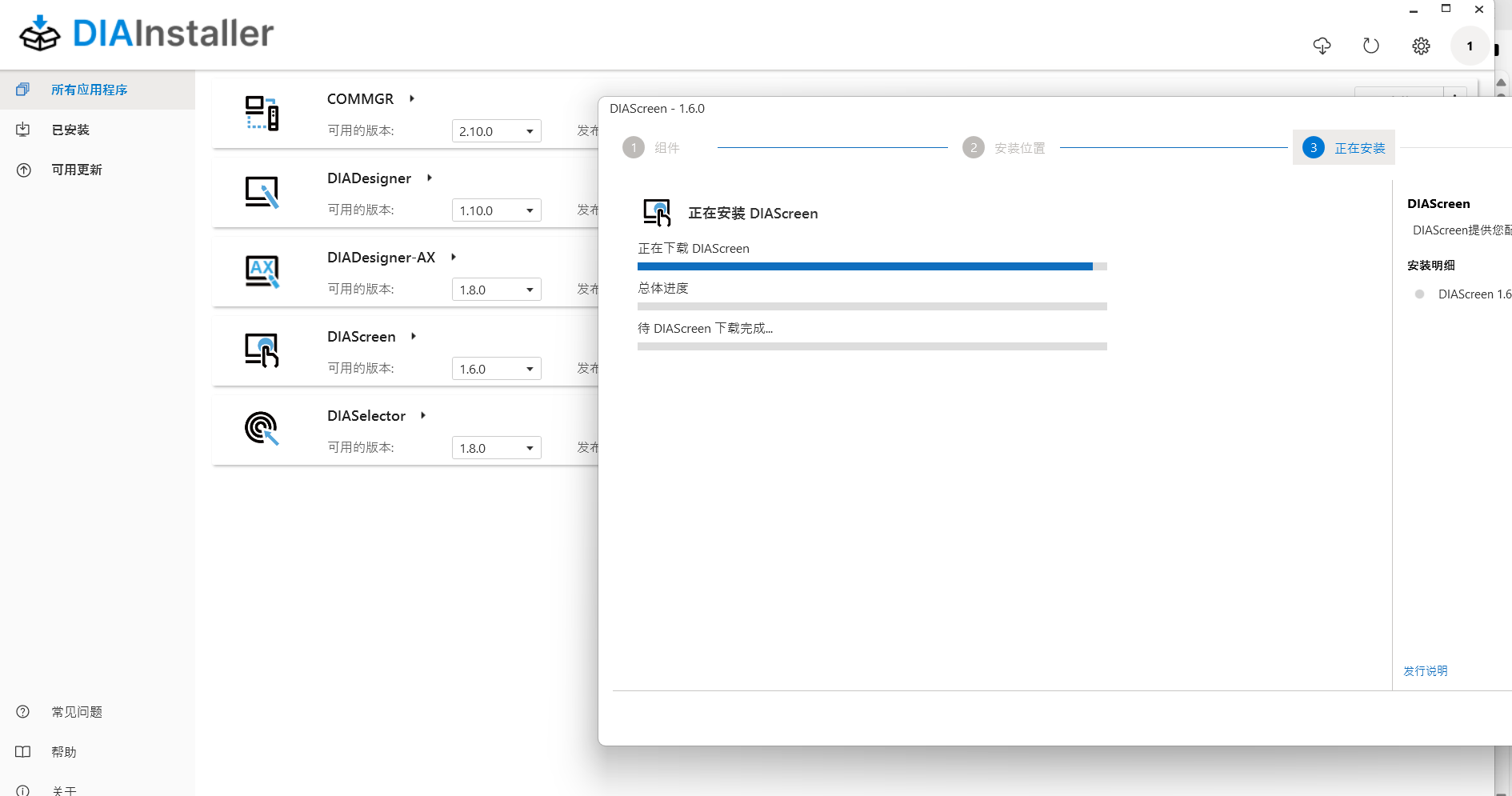
Task: Open DIASelector version dropdown 1.8.0
Action: click(496, 448)
